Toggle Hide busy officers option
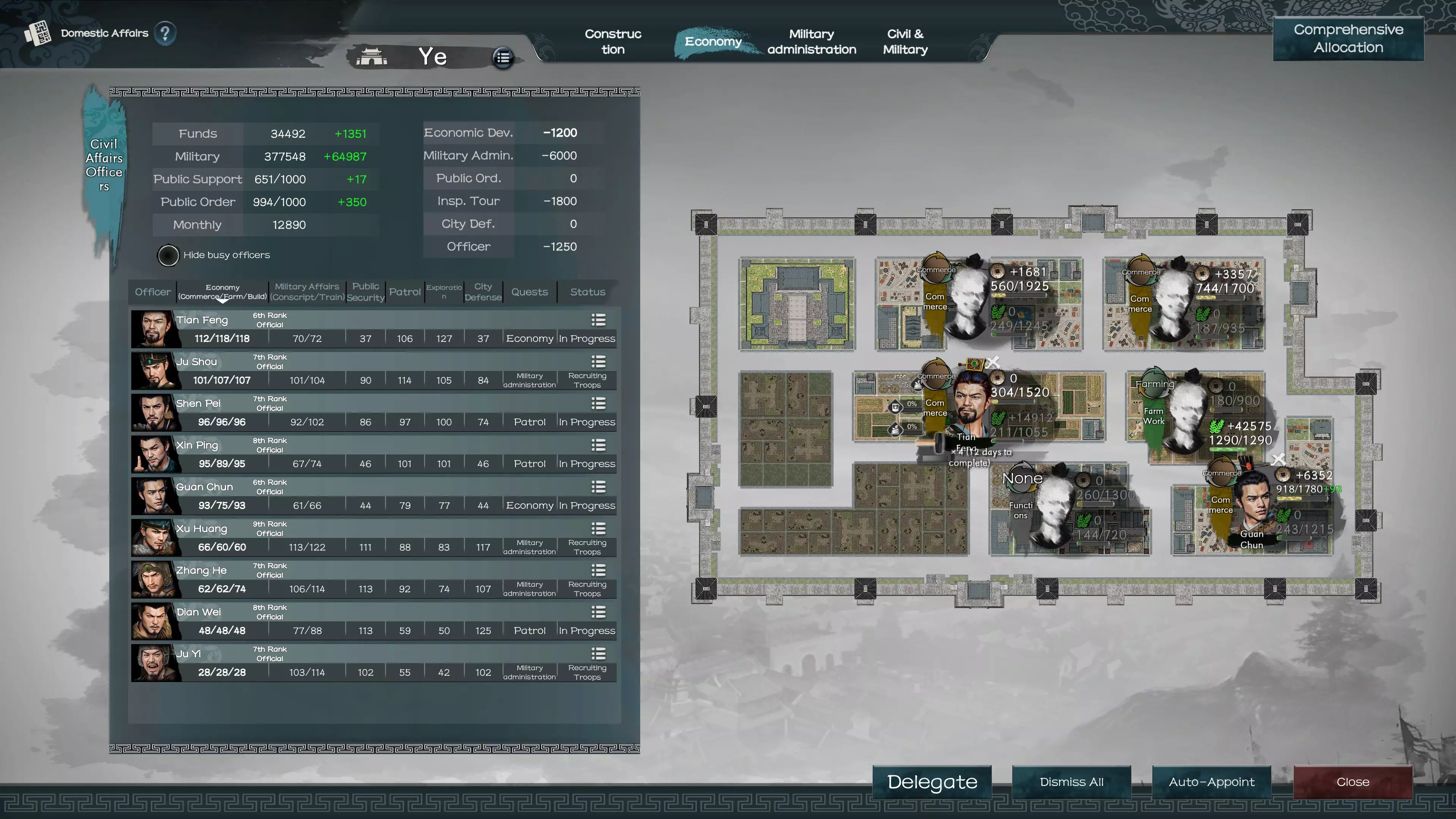This screenshot has height=819, width=1456. pyautogui.click(x=168, y=255)
